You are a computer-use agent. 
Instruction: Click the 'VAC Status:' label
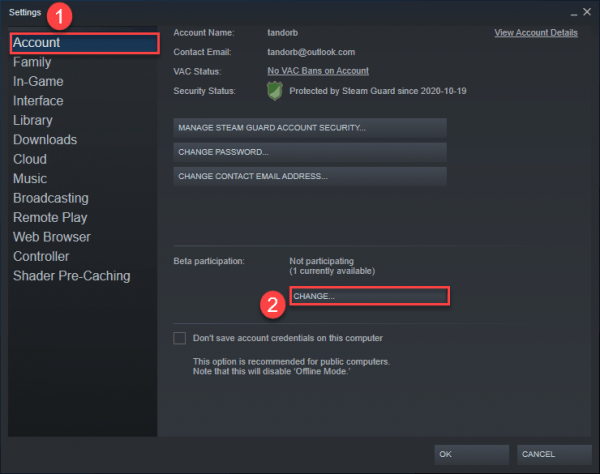pyautogui.click(x=197, y=72)
